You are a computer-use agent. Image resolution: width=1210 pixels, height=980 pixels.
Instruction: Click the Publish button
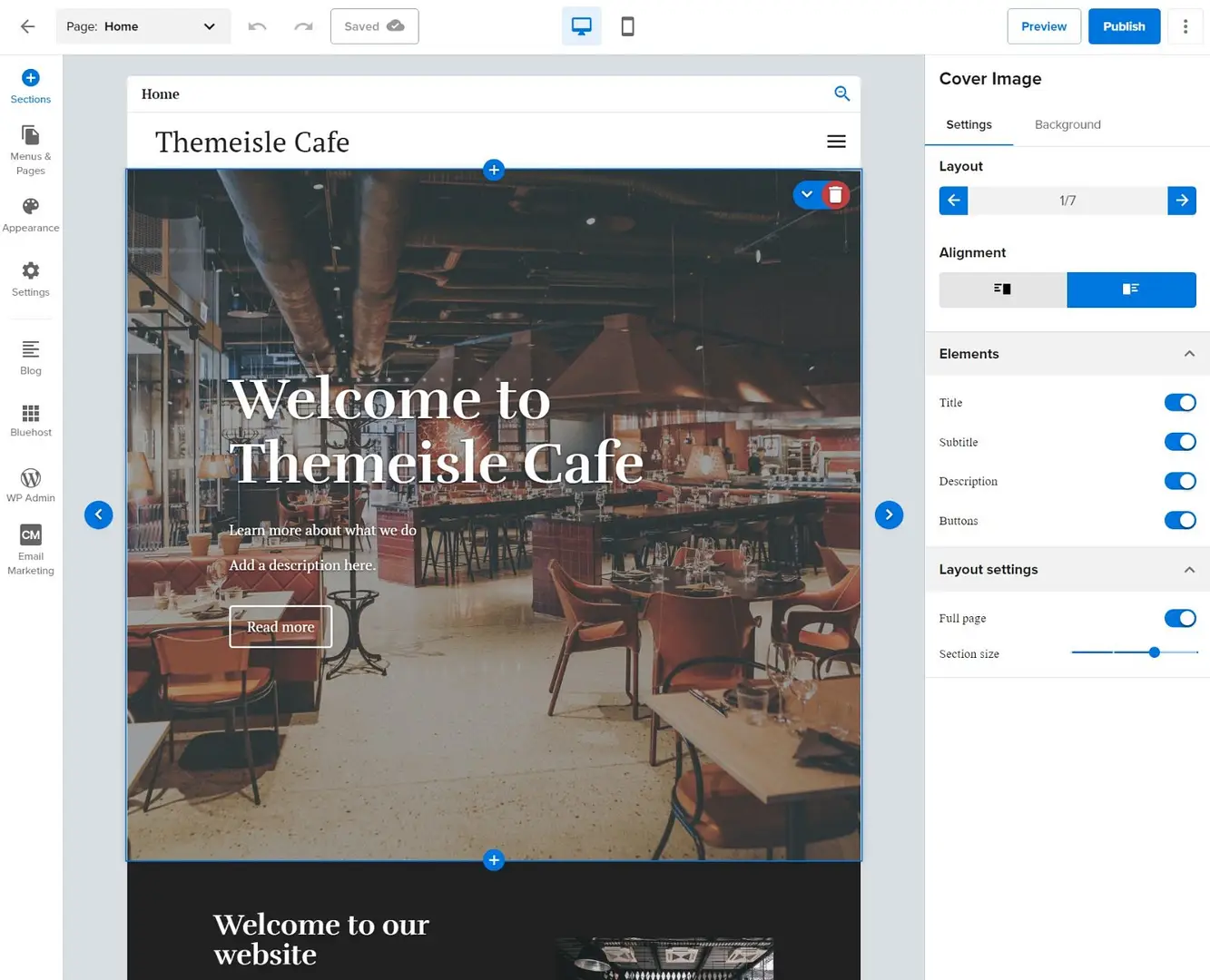pyautogui.click(x=1123, y=26)
